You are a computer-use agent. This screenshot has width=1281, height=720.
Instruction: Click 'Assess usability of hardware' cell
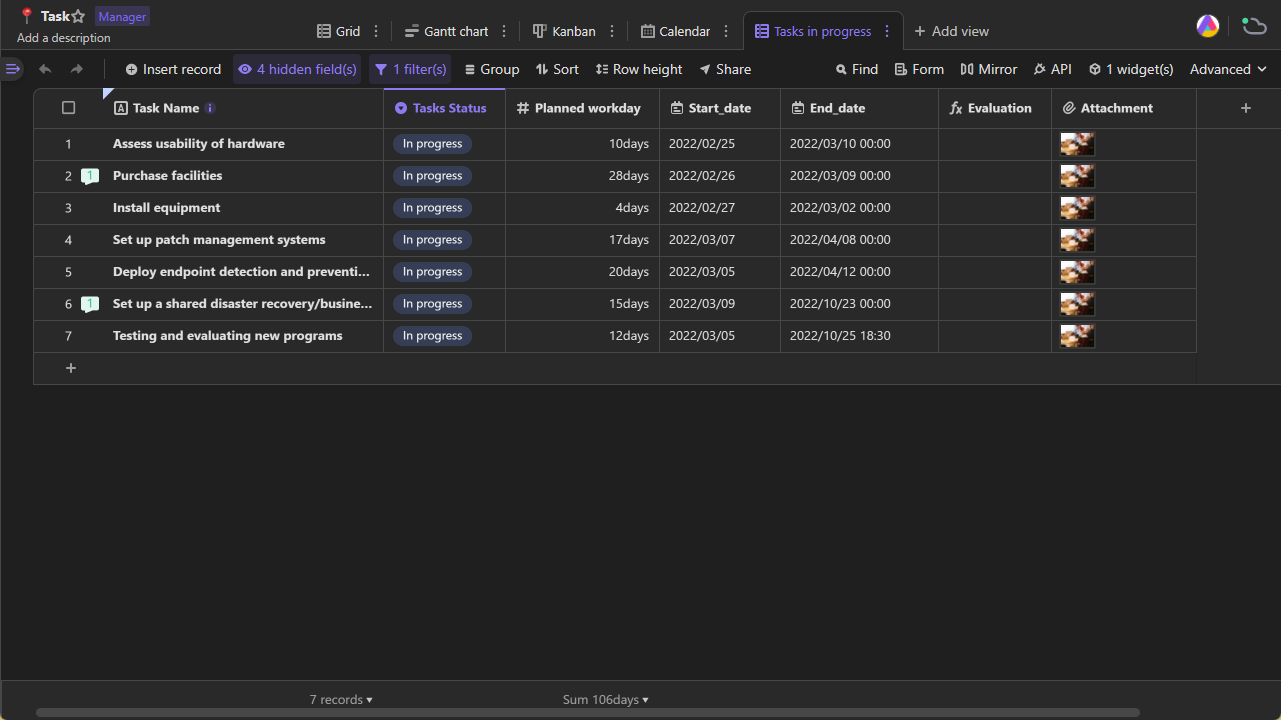(243, 144)
